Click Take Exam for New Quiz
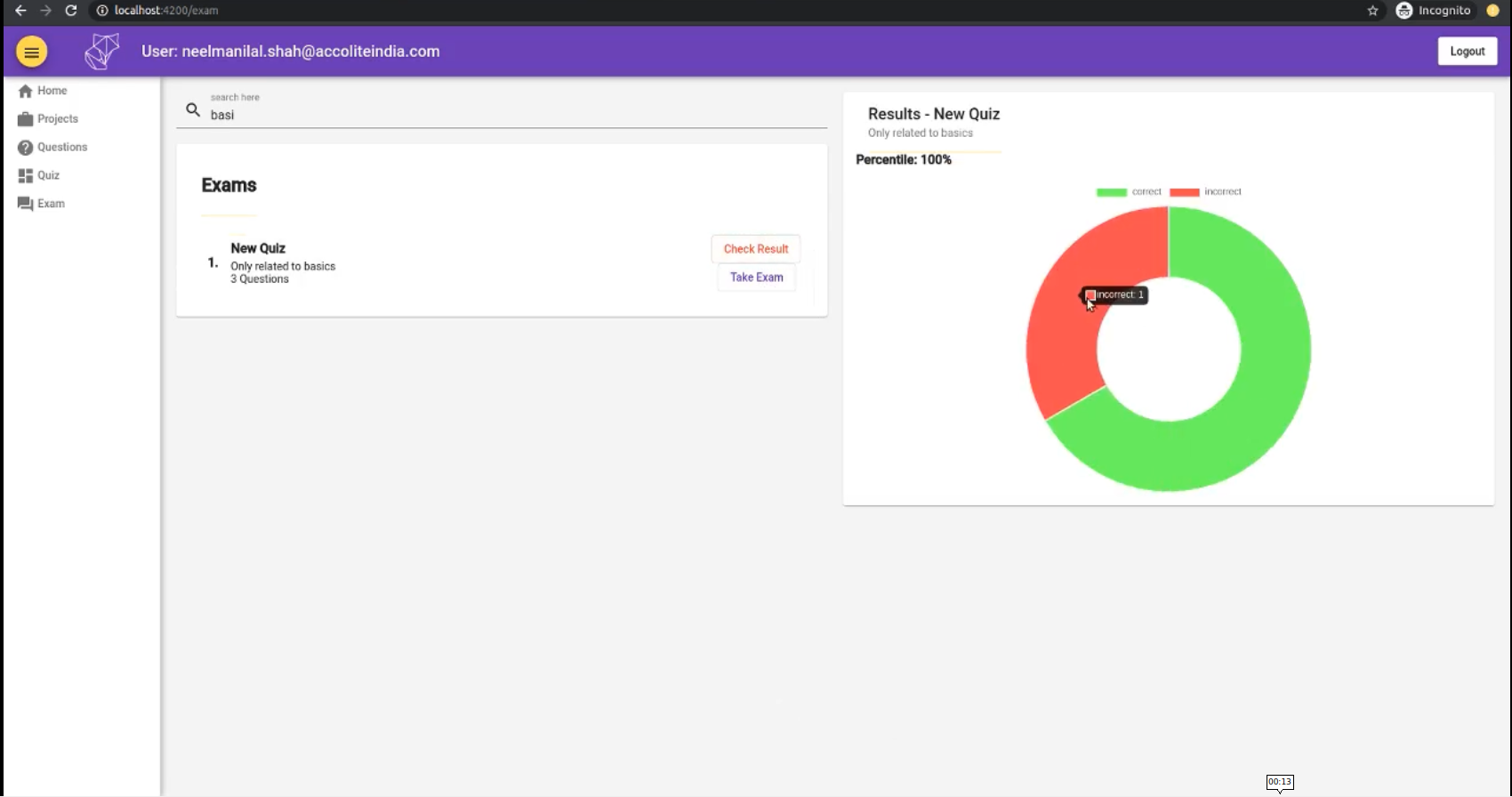Screen dimensions: 1512x797 click(x=757, y=278)
